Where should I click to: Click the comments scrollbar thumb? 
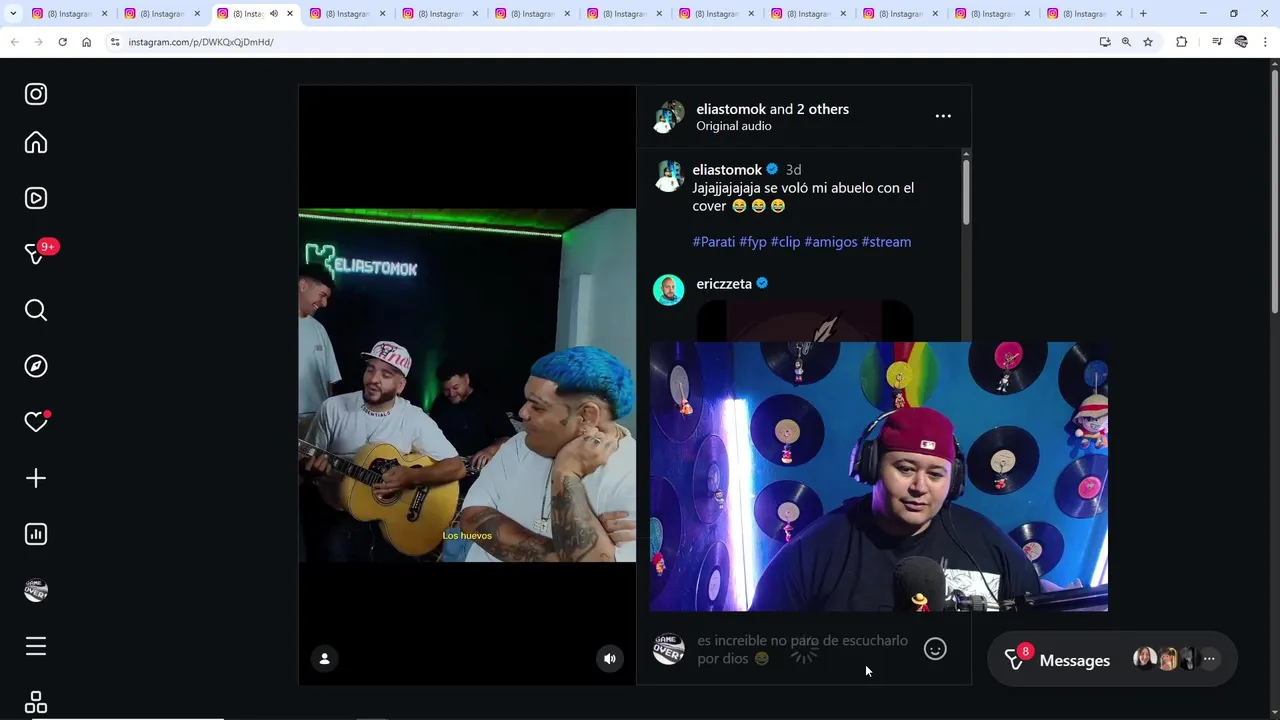coord(966,192)
